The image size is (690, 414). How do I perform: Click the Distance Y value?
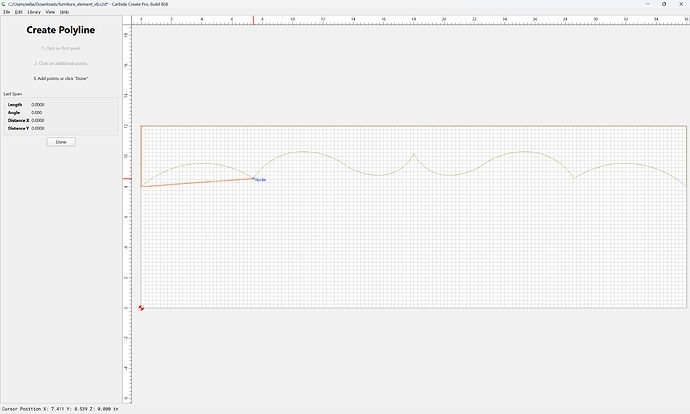coord(38,128)
